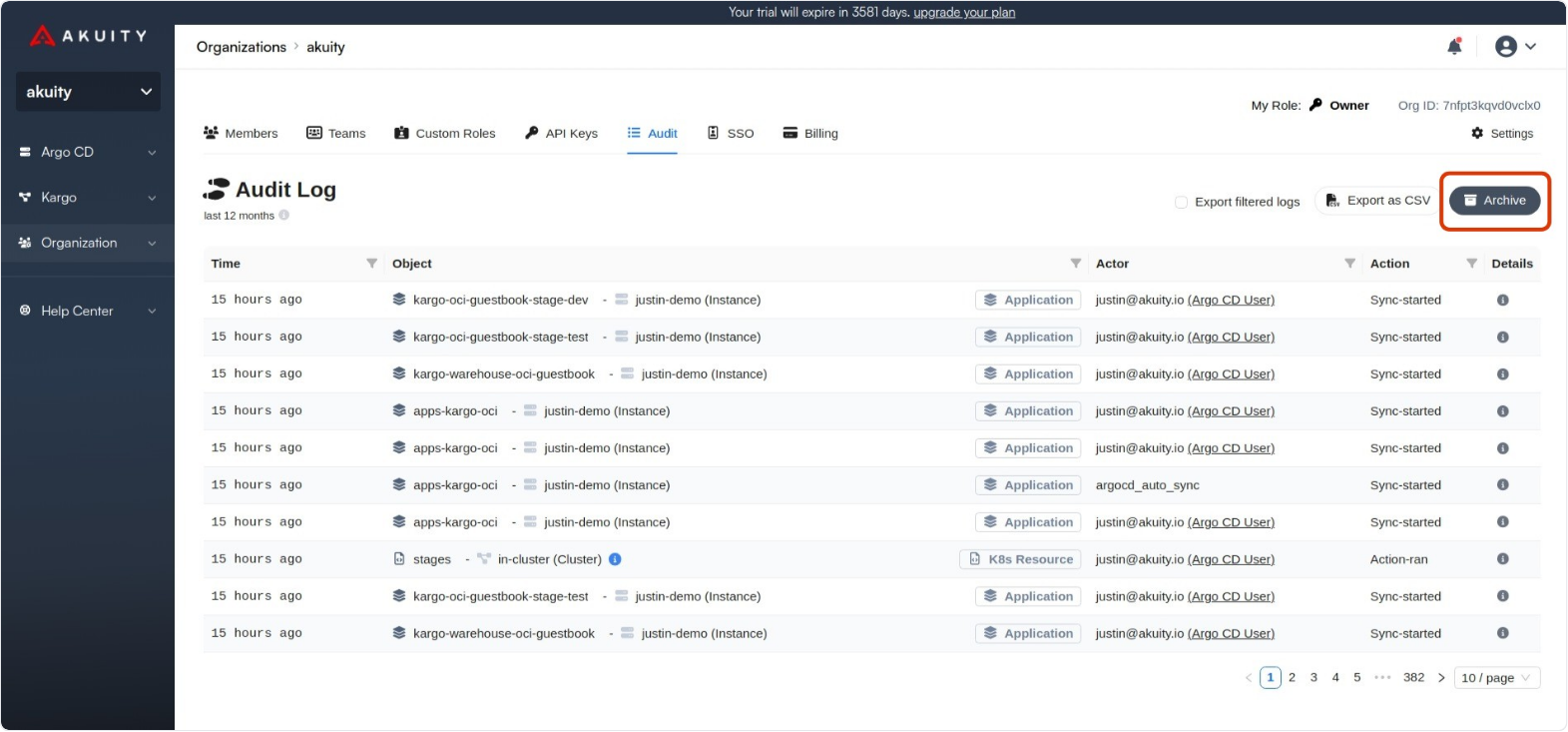Enable Export filtered logs checkbox

click(1181, 202)
